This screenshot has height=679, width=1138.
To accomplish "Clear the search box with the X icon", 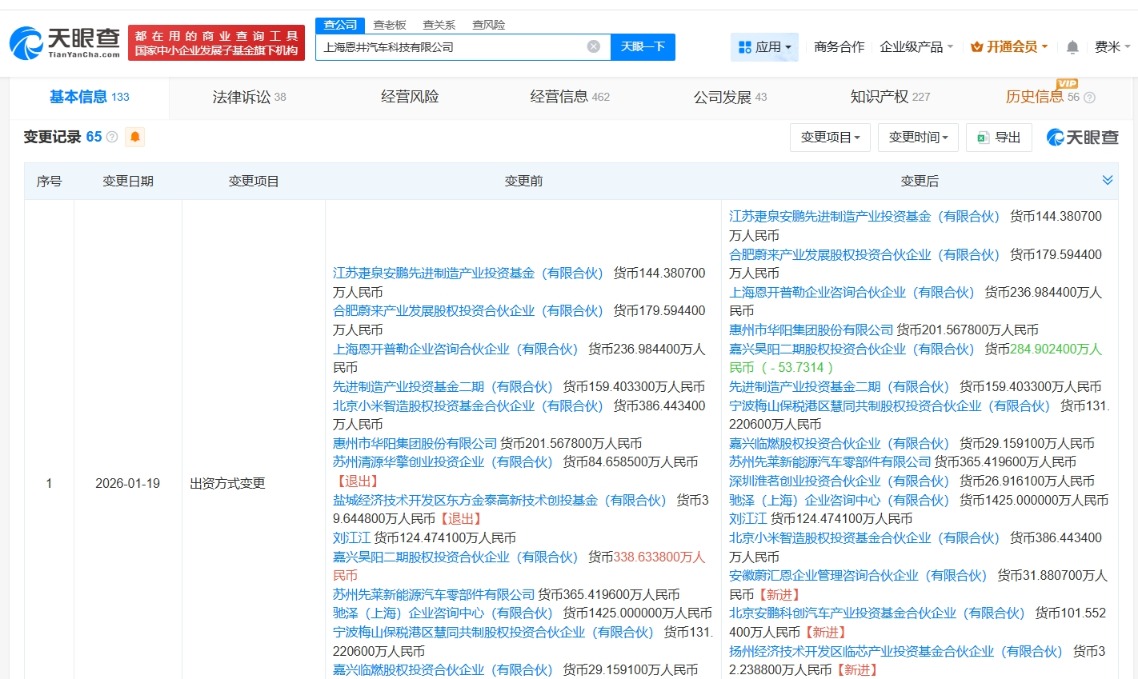I will 593,47.
